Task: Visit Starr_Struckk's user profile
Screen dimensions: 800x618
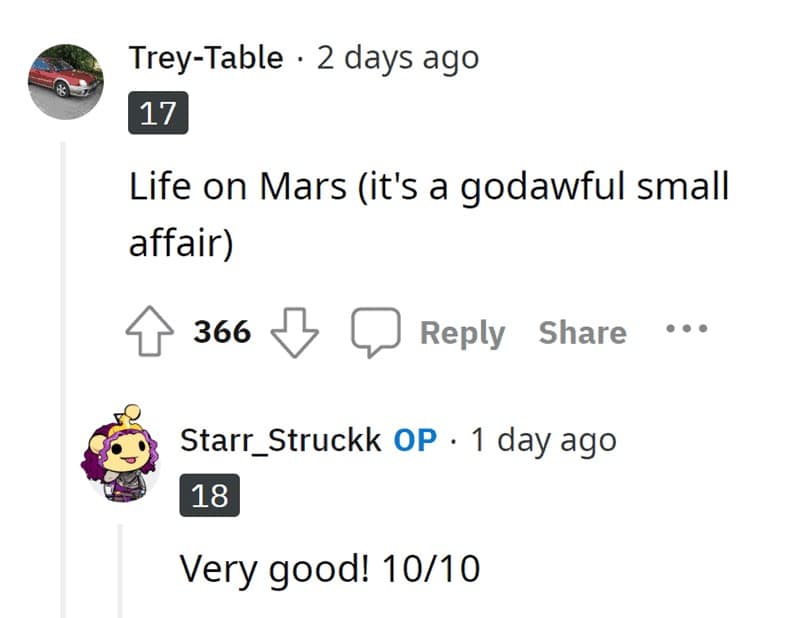Action: point(280,440)
